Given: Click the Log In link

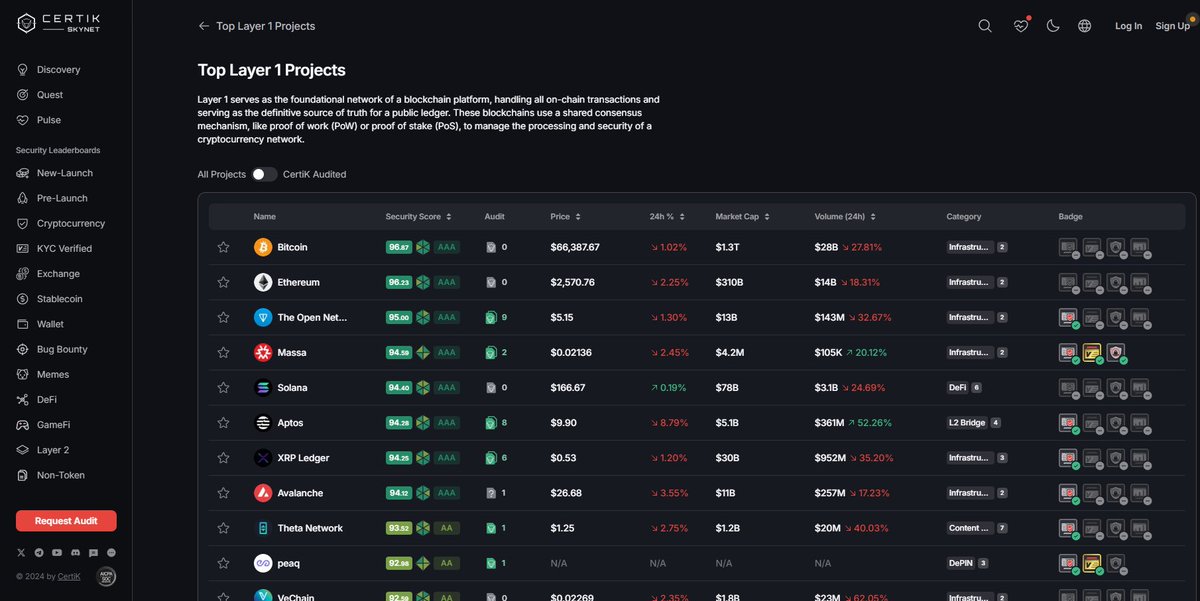Looking at the screenshot, I should pos(1128,26).
